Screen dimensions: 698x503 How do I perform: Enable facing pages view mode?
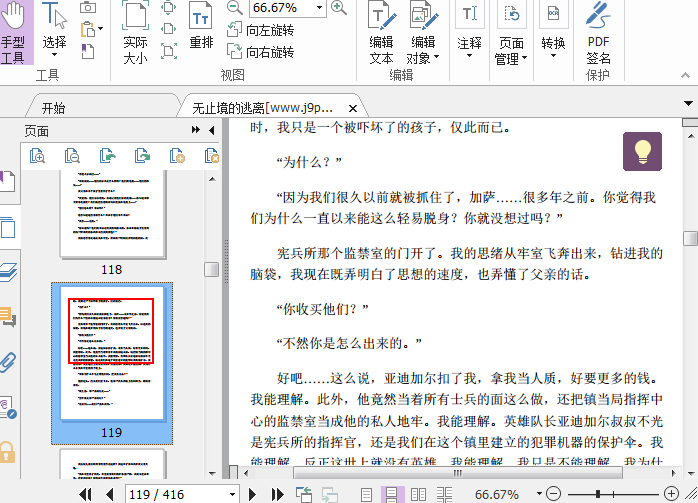coord(418,495)
